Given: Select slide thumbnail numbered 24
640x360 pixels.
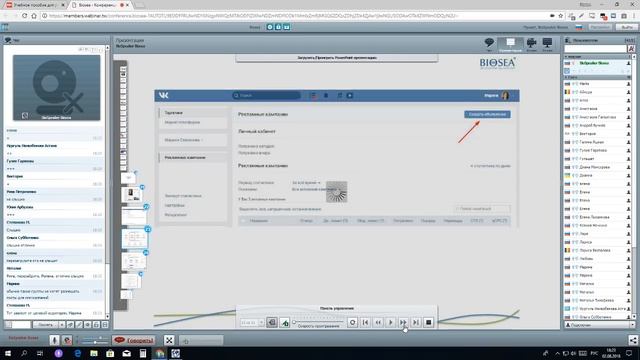Looking at the screenshot, I should [x=133, y=261].
